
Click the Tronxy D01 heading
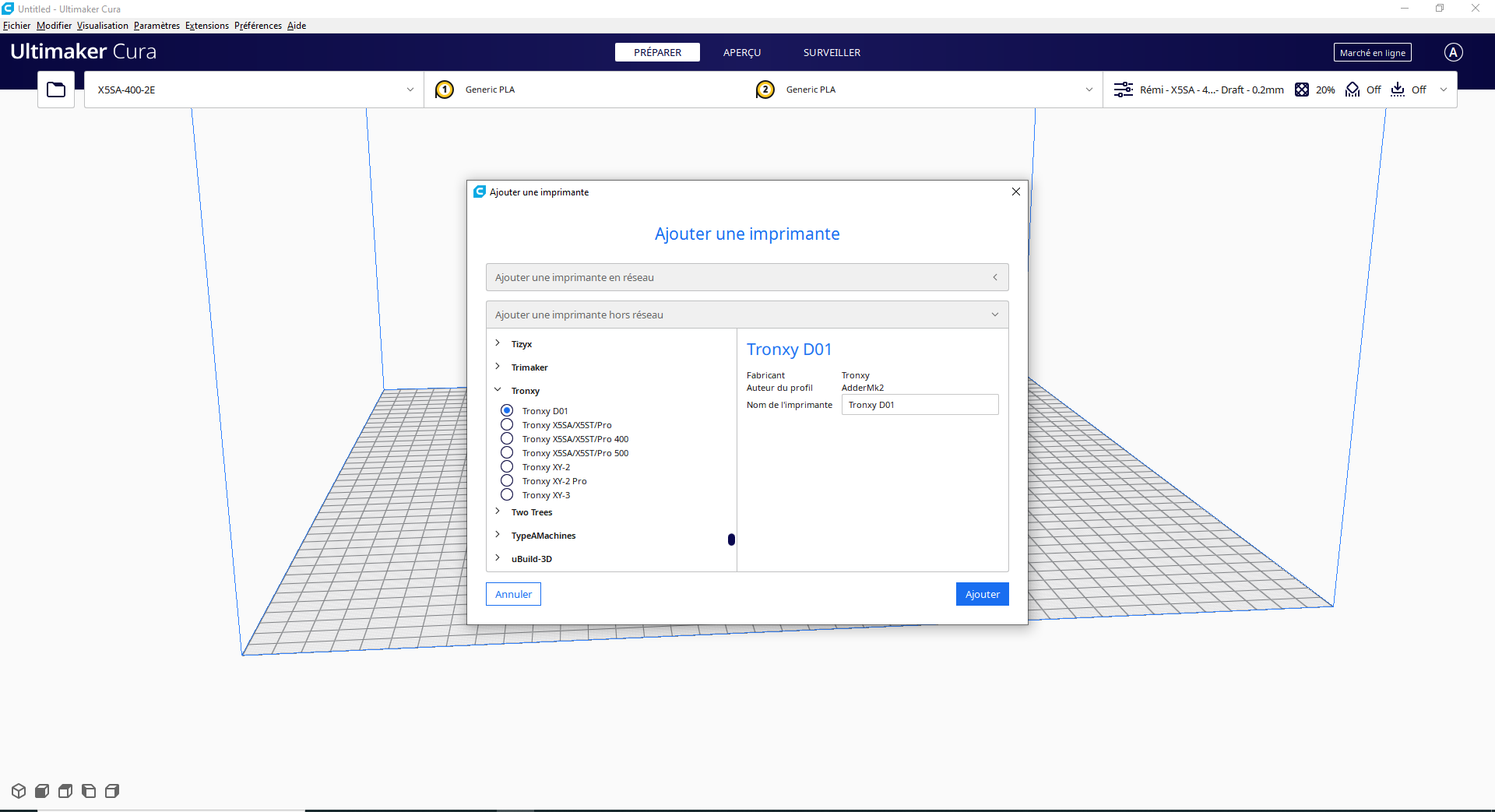[790, 350]
